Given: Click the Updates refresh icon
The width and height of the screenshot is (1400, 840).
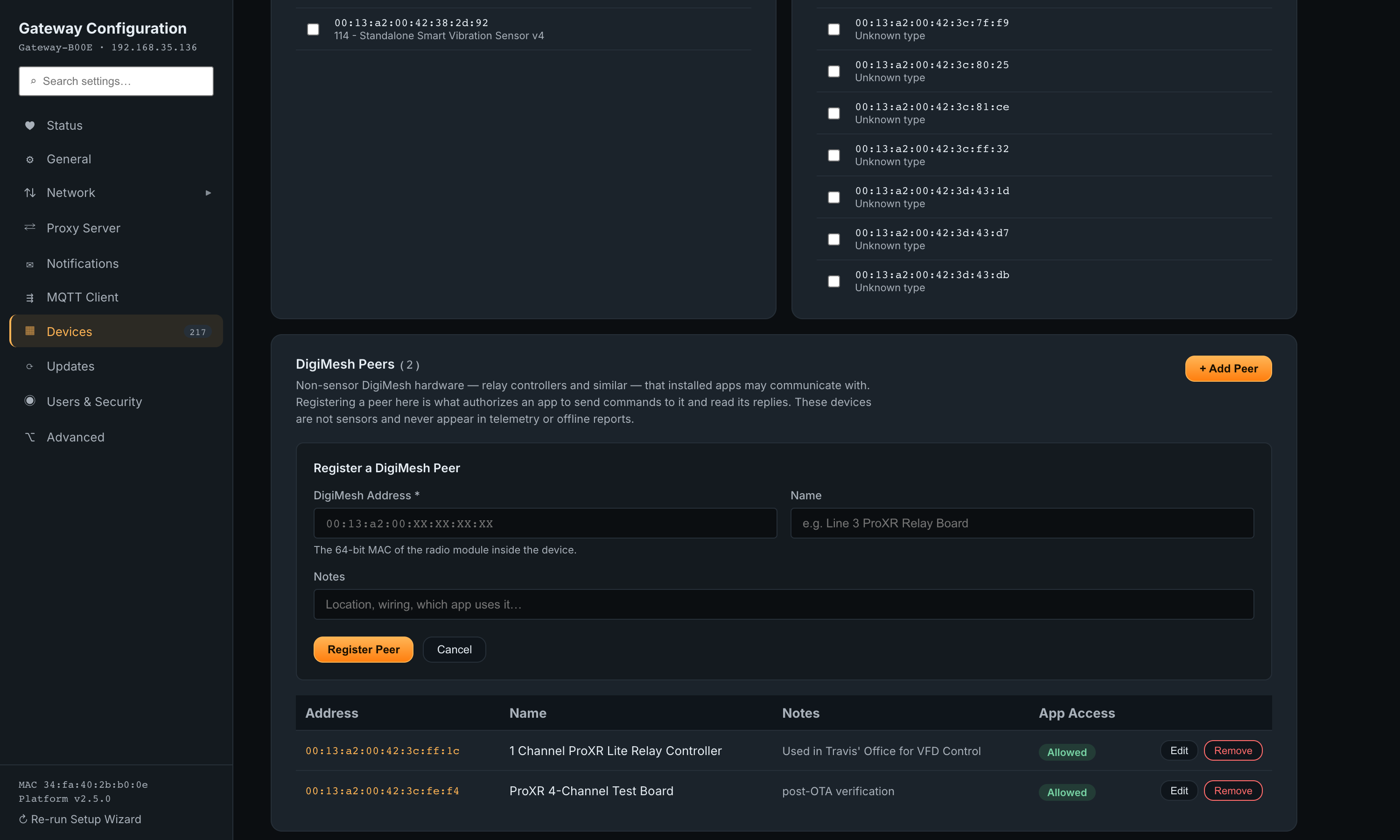Looking at the screenshot, I should (30, 367).
